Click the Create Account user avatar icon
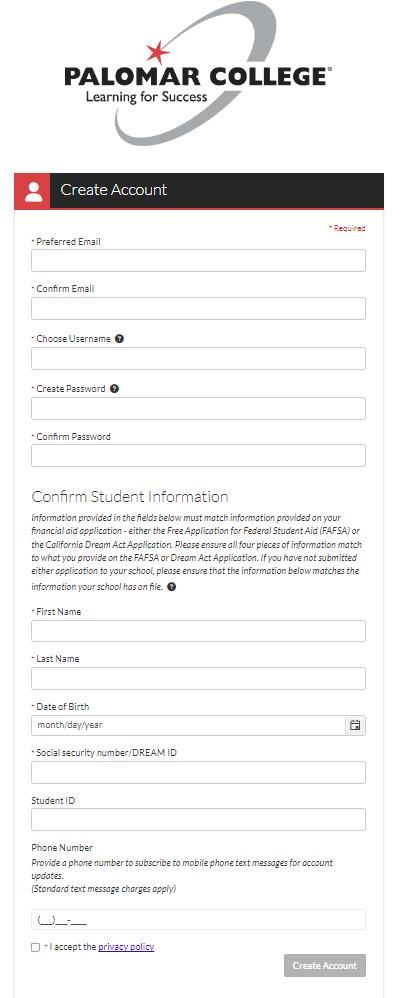Screen dimensions: 403x998 pos(32,190)
